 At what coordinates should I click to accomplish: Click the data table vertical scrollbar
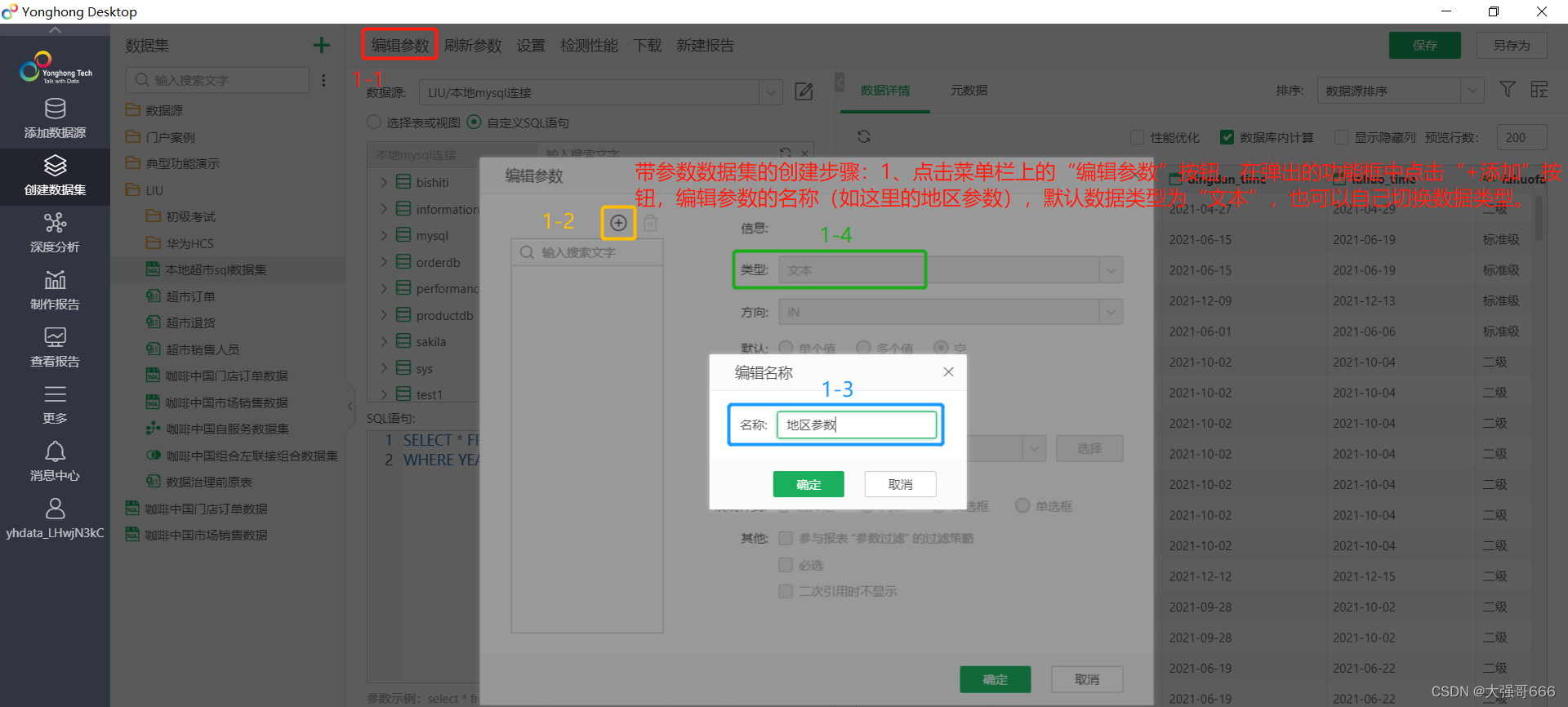pyautogui.click(x=1539, y=217)
